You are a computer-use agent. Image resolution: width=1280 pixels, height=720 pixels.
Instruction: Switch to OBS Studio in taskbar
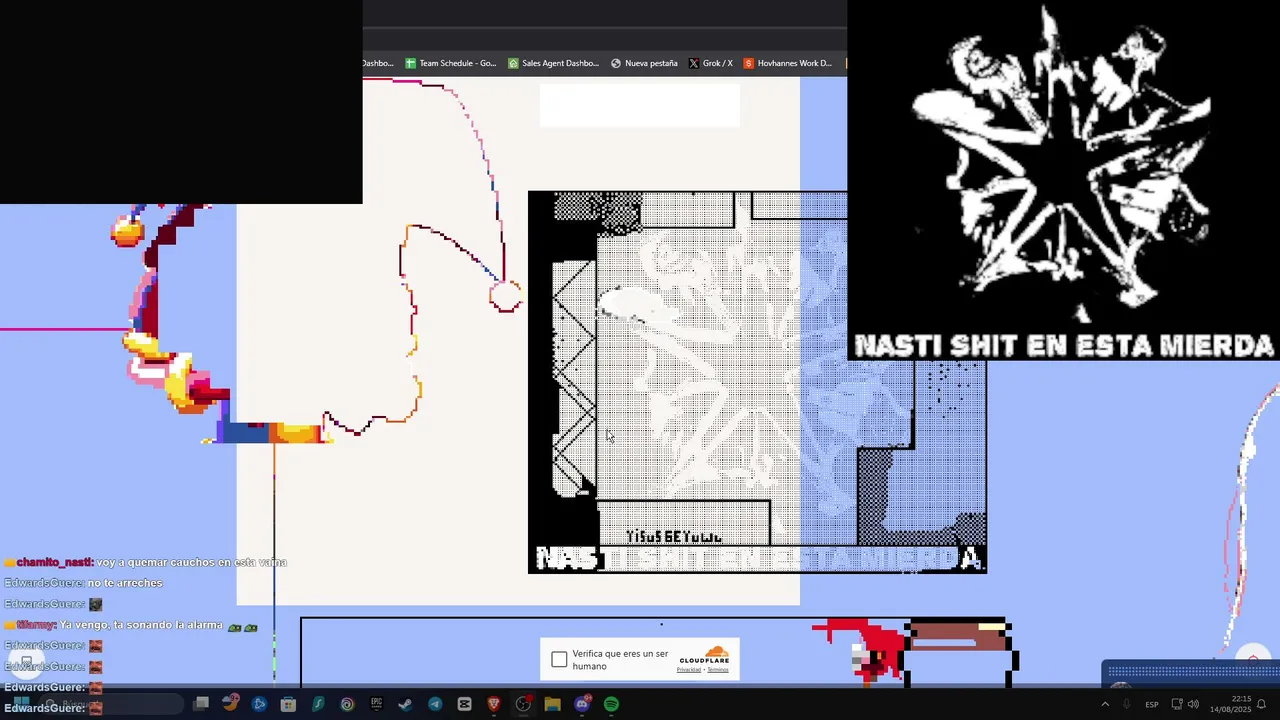(x=523, y=704)
